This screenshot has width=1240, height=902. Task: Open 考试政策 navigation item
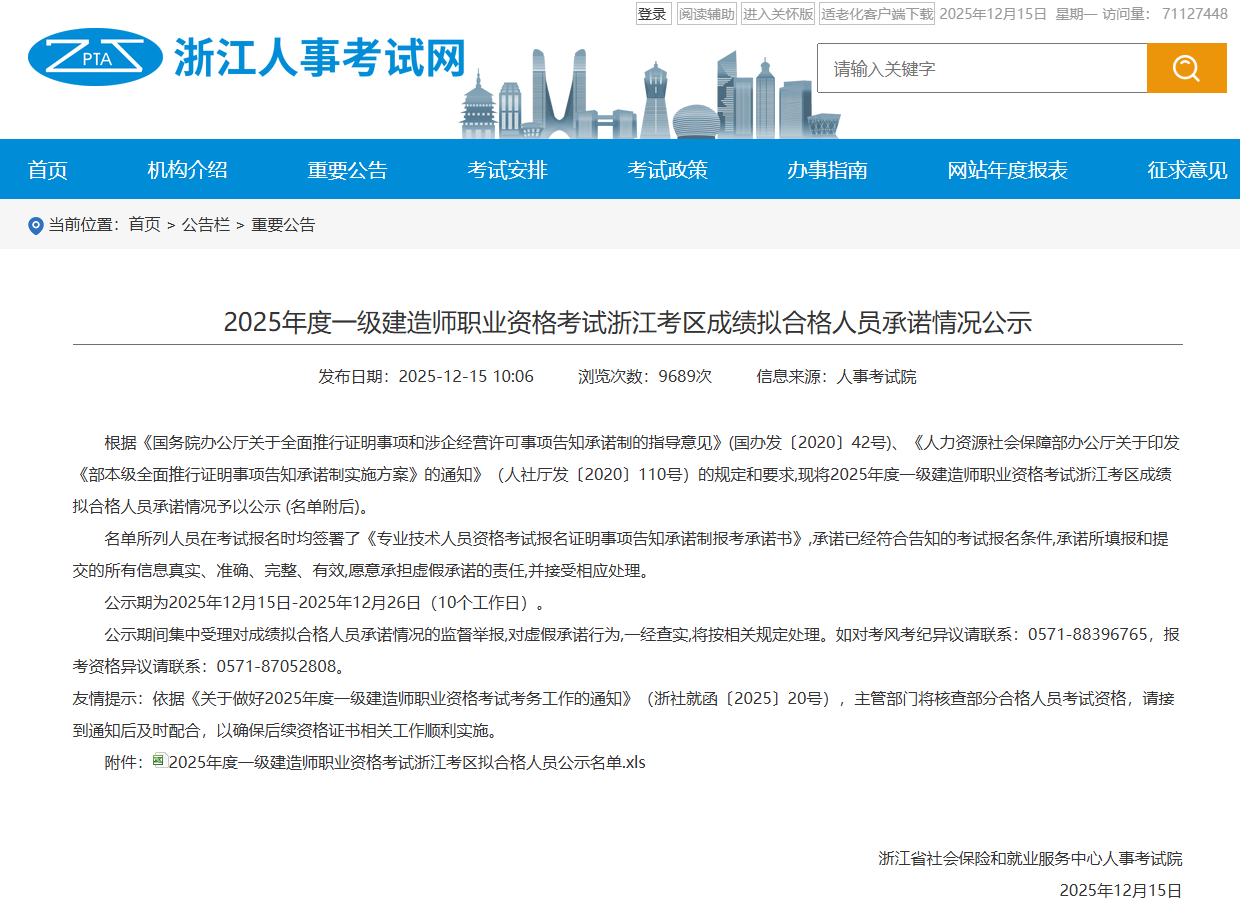[x=667, y=170]
